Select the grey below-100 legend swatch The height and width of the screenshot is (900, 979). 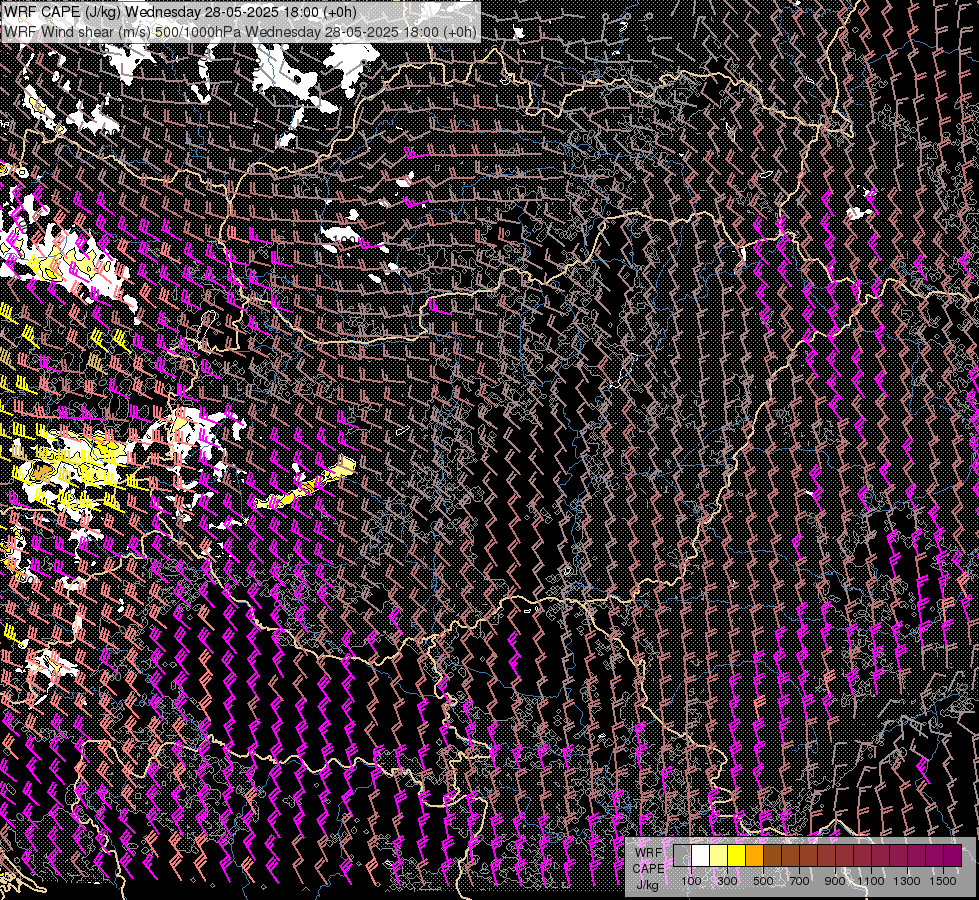pyautogui.click(x=682, y=856)
